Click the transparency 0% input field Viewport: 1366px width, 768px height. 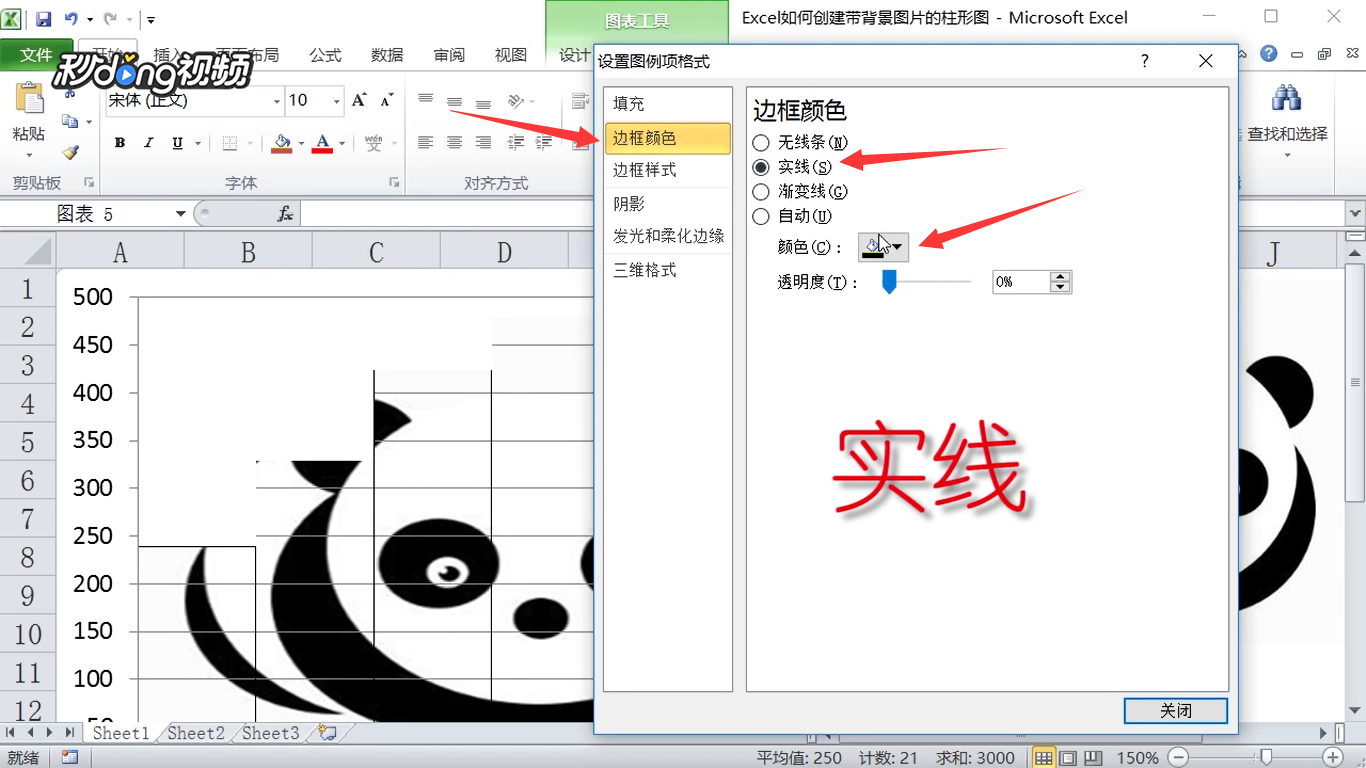click(x=1021, y=283)
